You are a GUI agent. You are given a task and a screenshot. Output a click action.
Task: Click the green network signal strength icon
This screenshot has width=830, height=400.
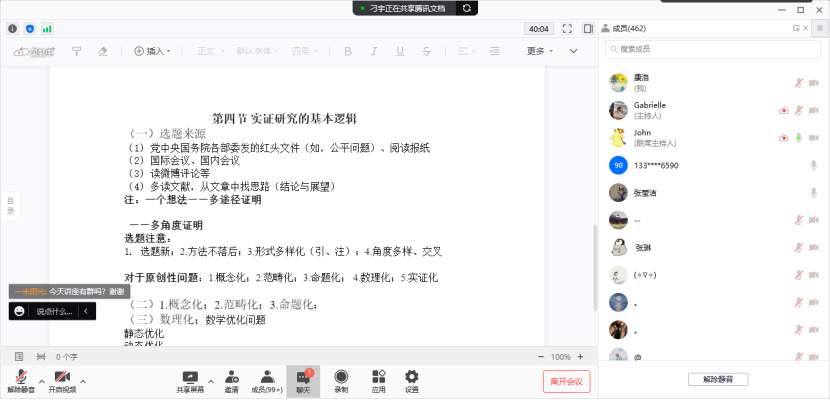click(x=47, y=29)
